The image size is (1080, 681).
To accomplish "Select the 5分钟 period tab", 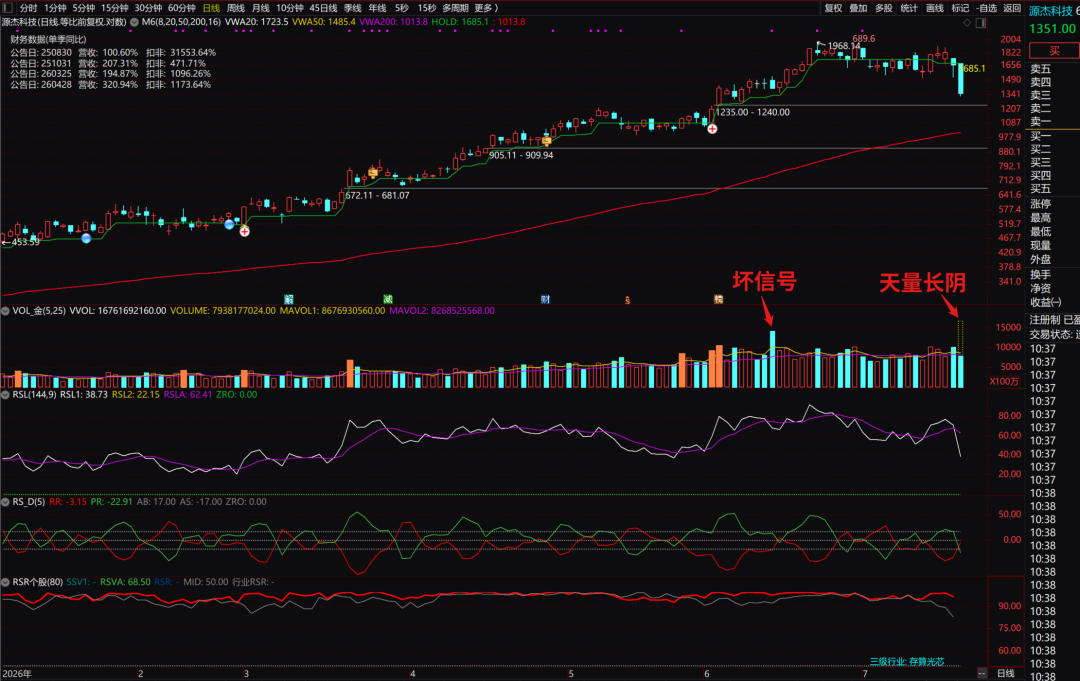I will [x=83, y=8].
